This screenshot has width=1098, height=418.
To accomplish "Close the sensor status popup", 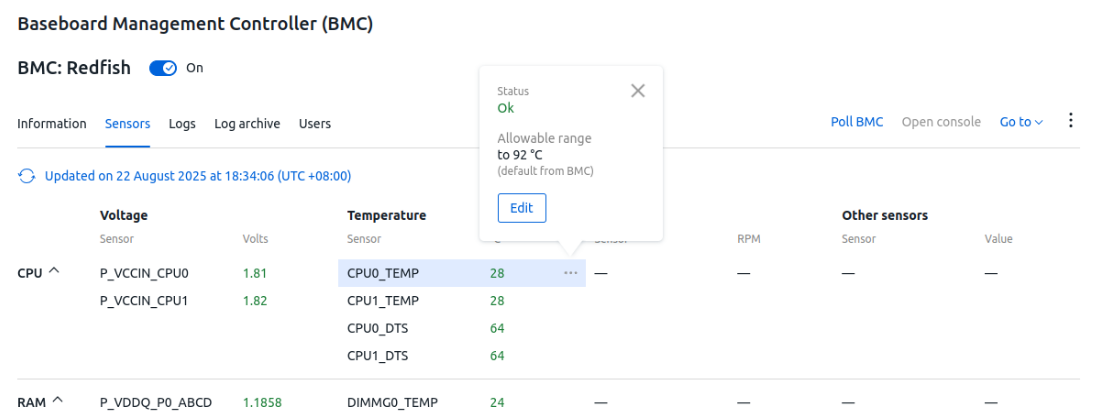I will coord(637,90).
